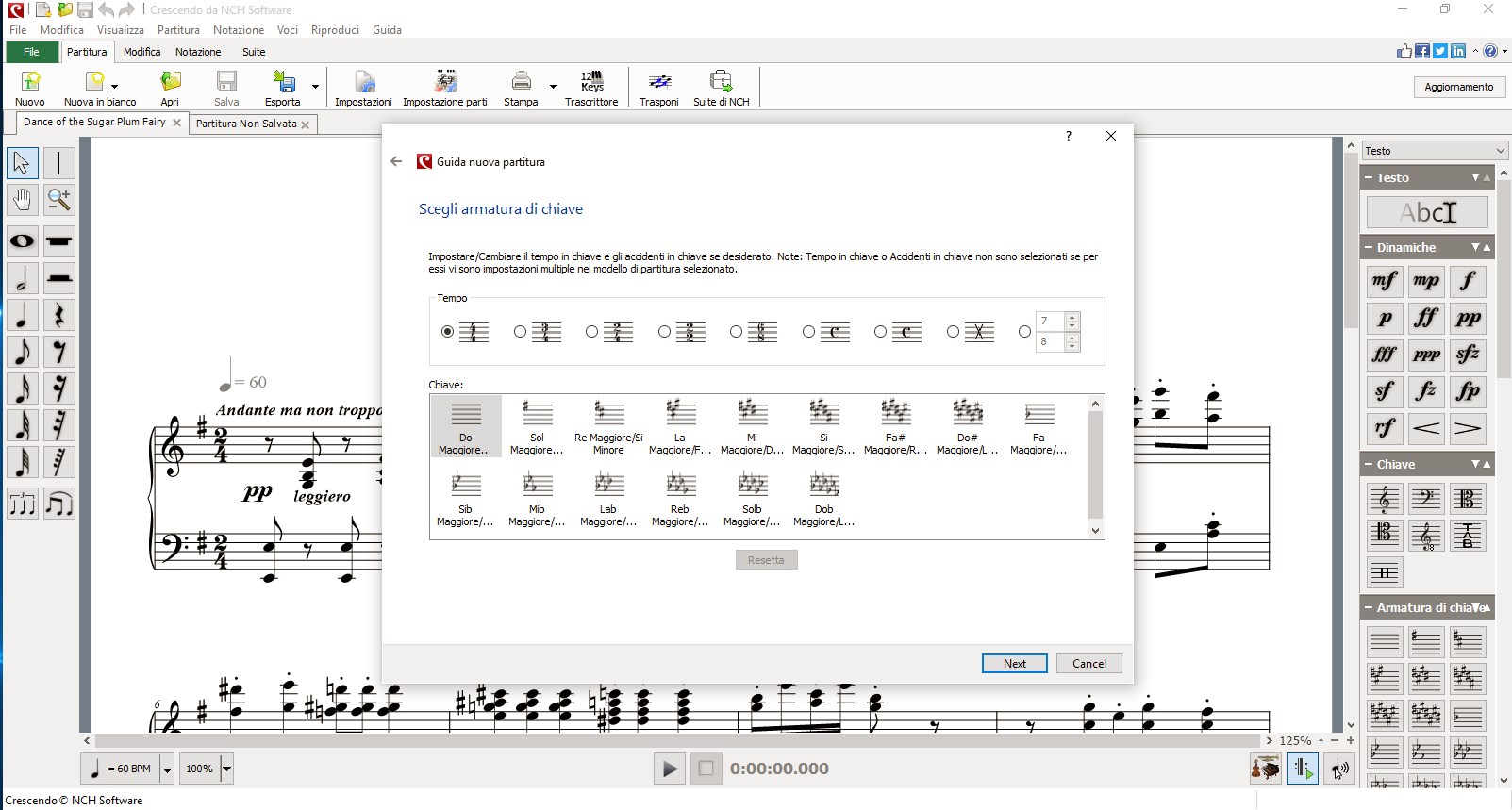Select the triplet tuplet tool
This screenshot has height=810, width=1512.
click(x=22, y=504)
